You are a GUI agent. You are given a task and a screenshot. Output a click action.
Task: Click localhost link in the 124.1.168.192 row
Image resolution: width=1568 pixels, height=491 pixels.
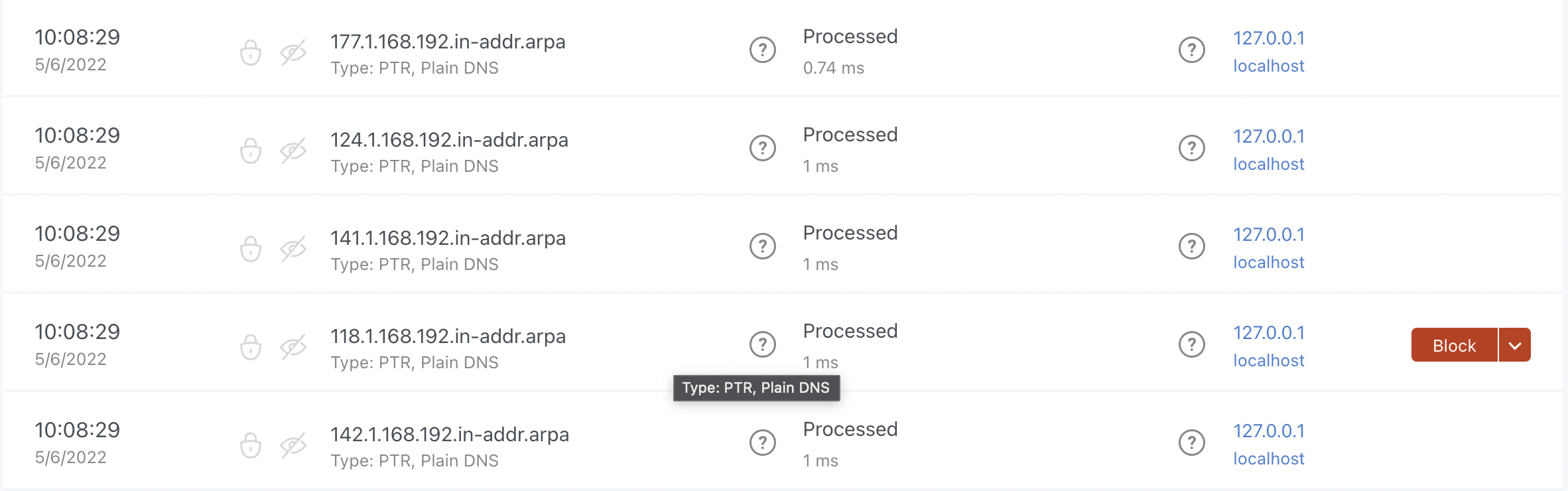click(x=1269, y=165)
